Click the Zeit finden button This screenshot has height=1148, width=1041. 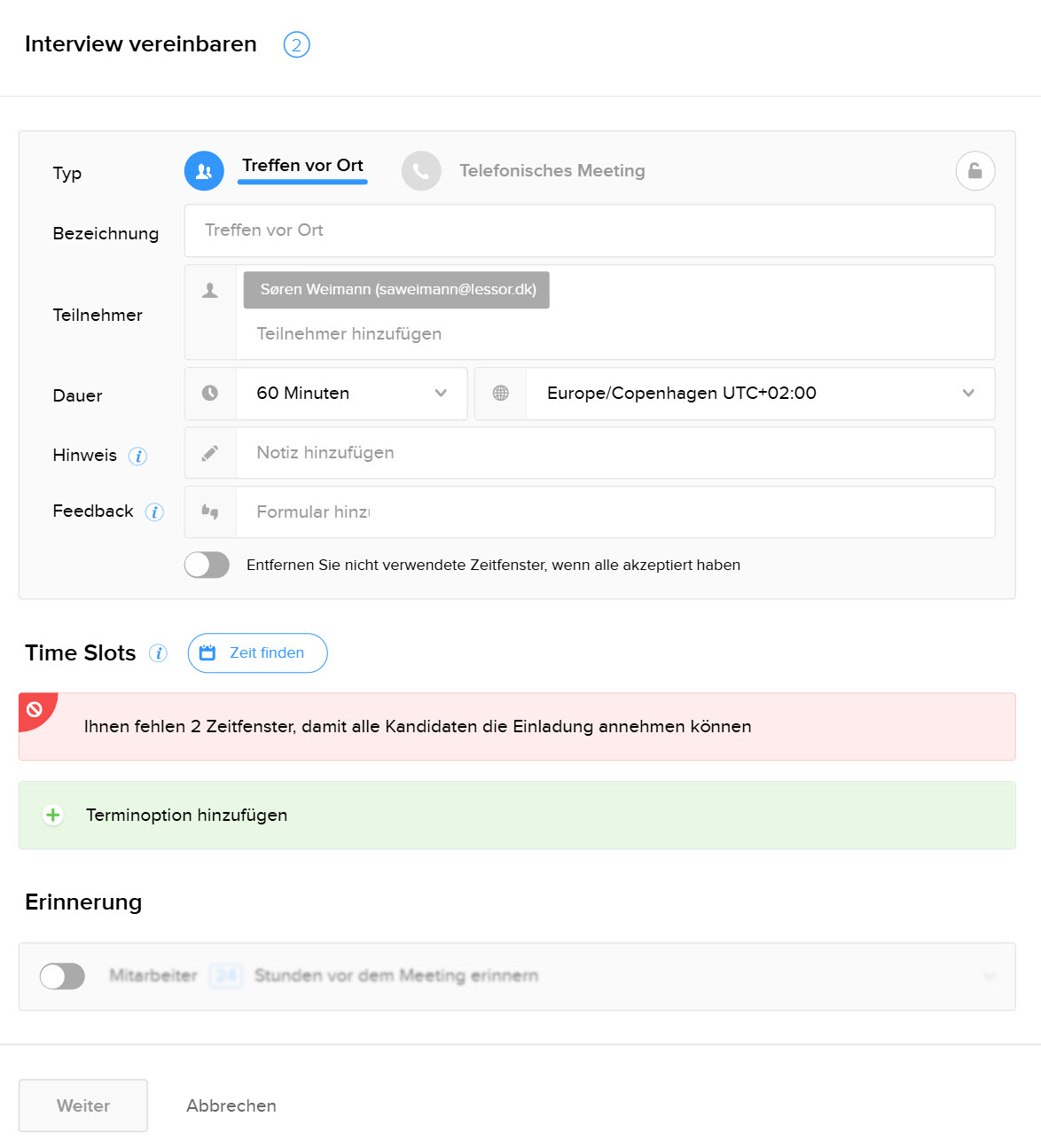[x=257, y=653]
